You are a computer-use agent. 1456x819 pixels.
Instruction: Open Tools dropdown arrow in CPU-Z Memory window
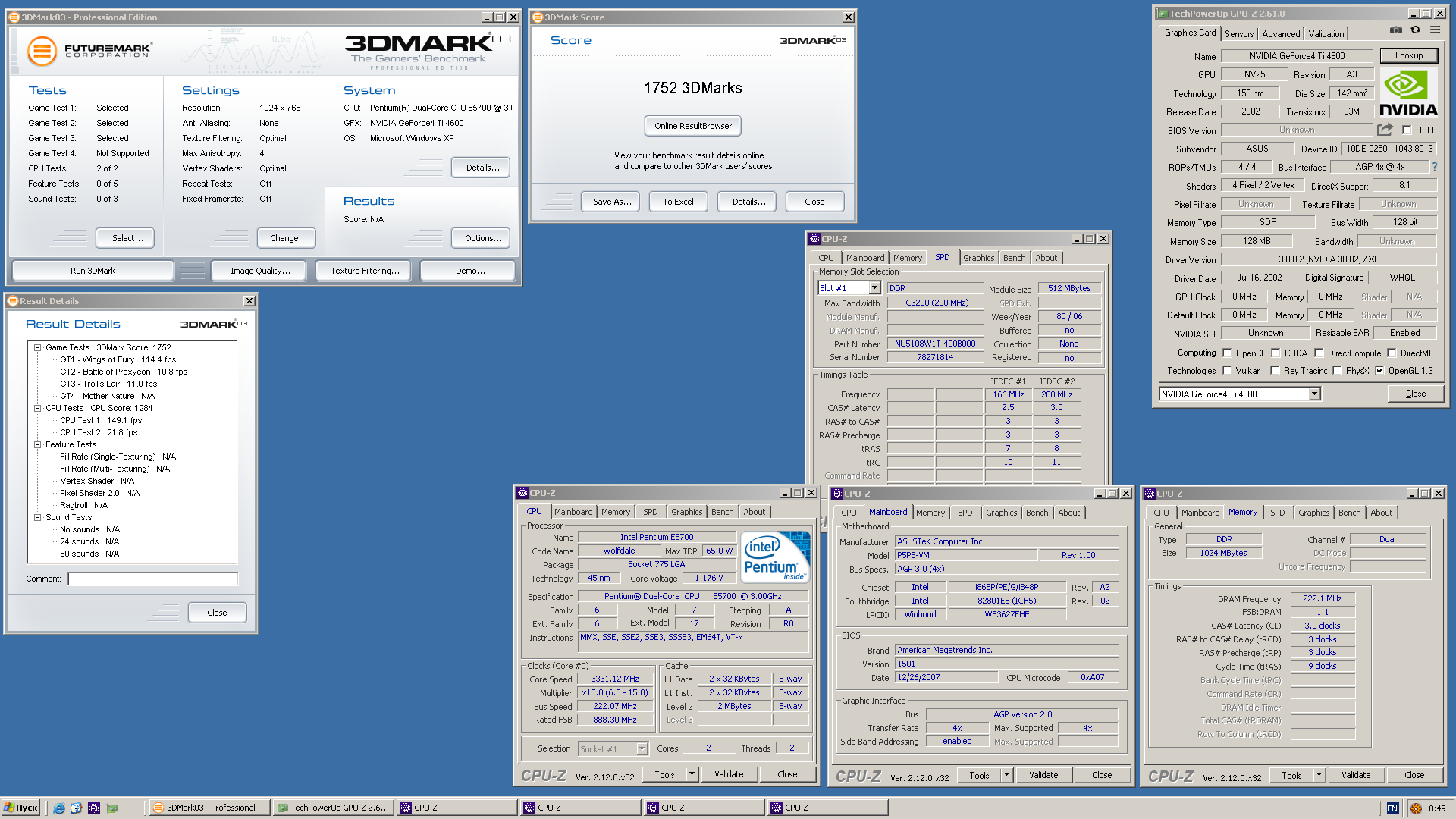(x=1319, y=775)
